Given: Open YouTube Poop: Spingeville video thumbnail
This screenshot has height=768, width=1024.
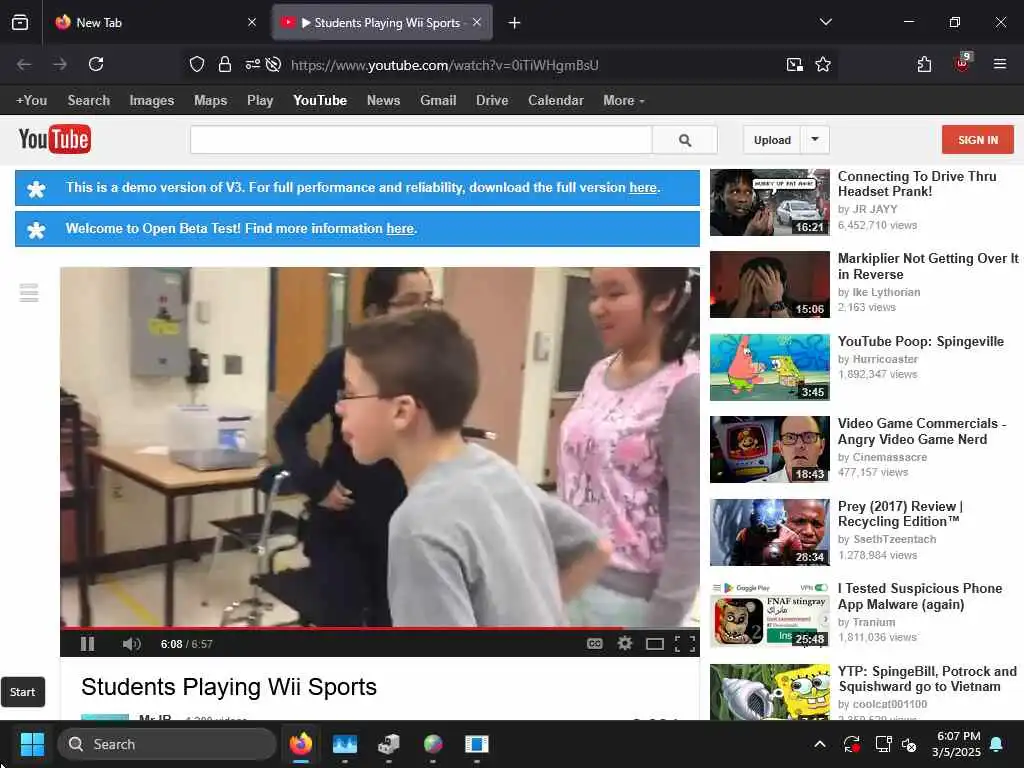Looking at the screenshot, I should (770, 367).
